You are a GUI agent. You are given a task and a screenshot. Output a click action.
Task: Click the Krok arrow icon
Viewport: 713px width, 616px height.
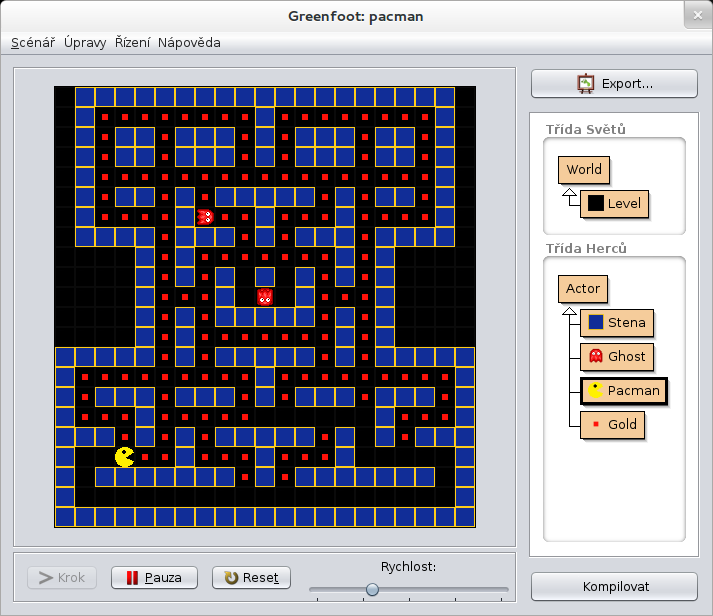point(46,578)
